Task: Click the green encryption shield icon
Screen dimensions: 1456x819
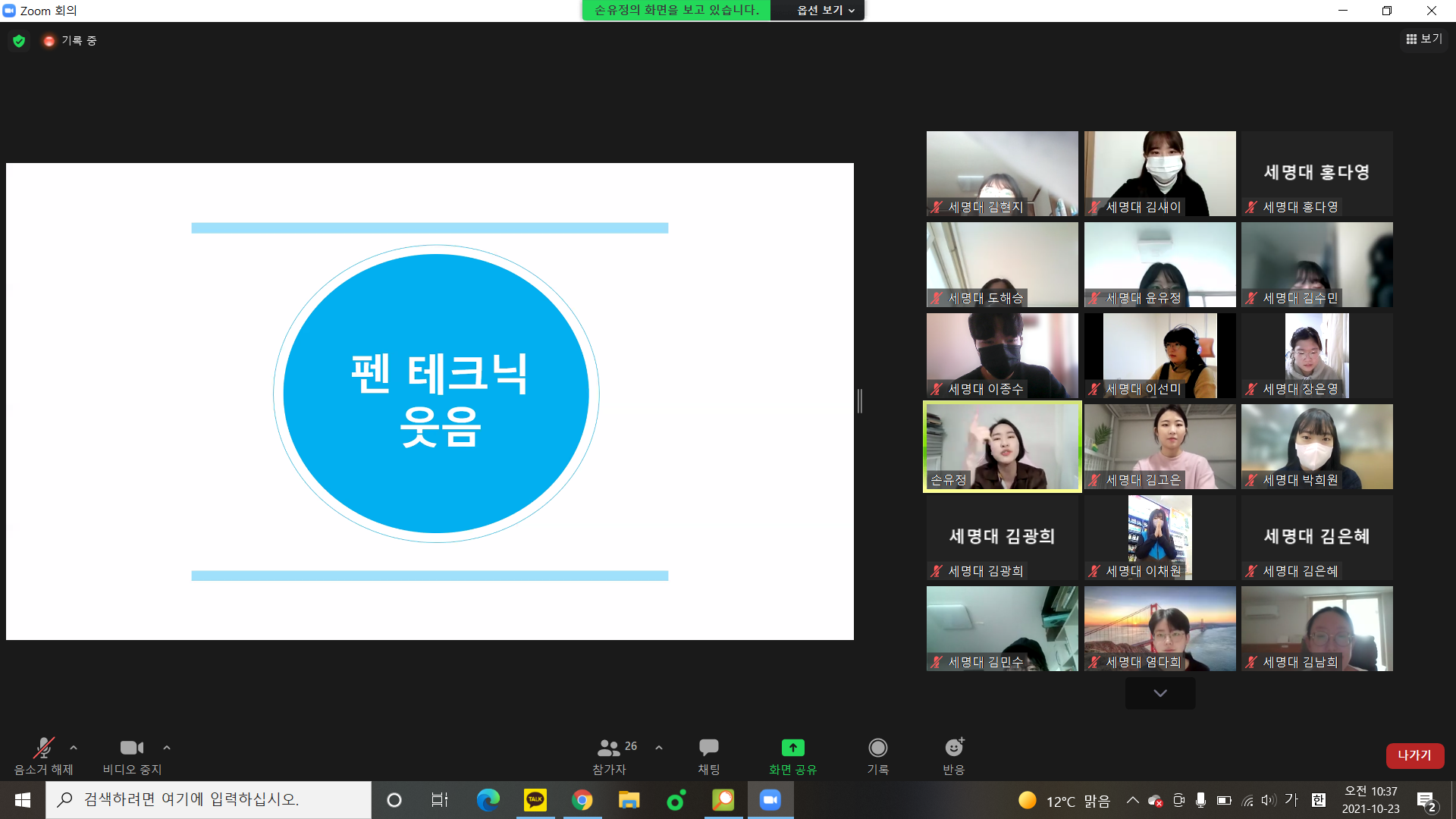Action: click(x=19, y=41)
